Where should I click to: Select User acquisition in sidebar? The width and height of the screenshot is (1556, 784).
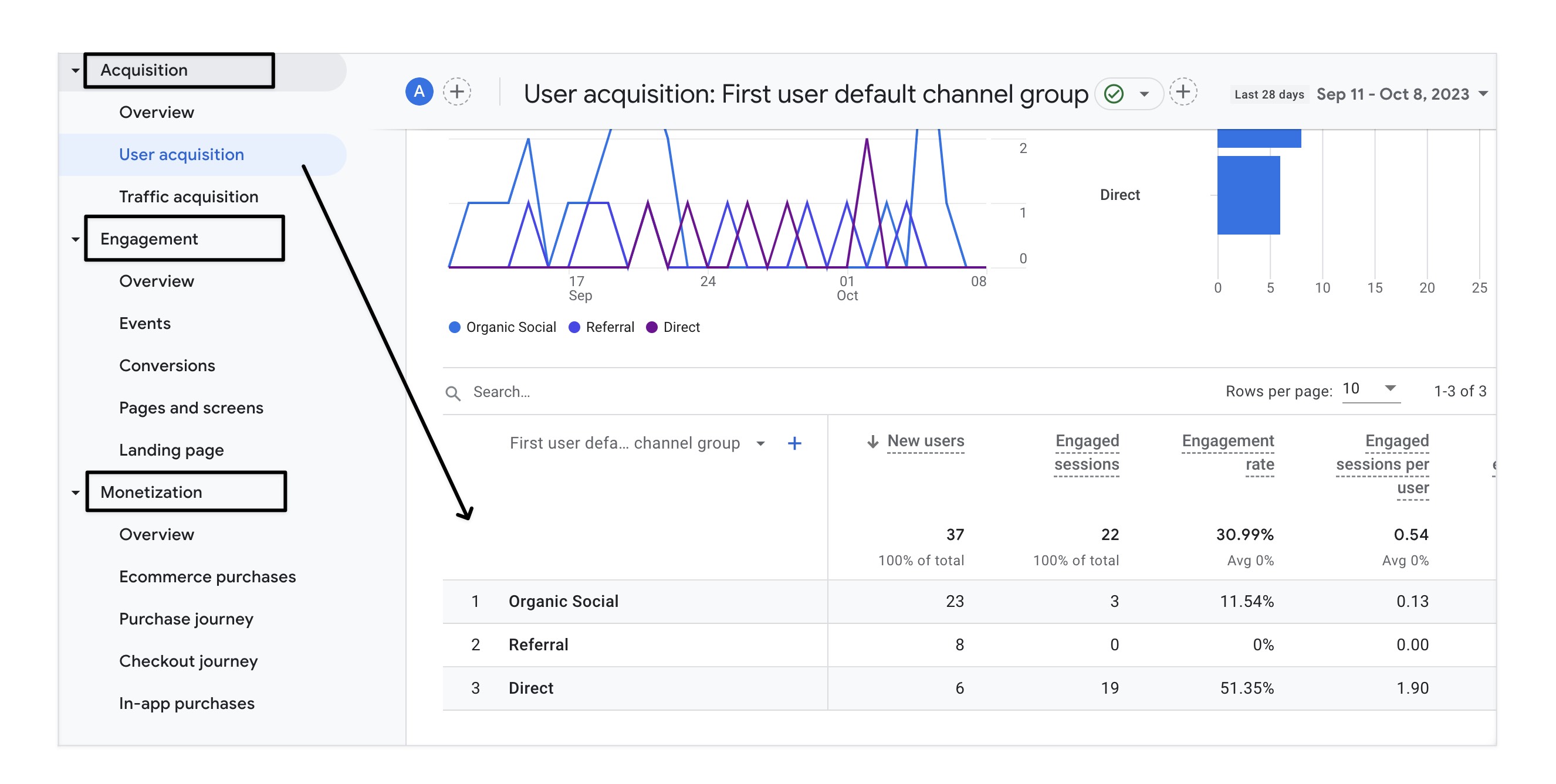coord(181,154)
